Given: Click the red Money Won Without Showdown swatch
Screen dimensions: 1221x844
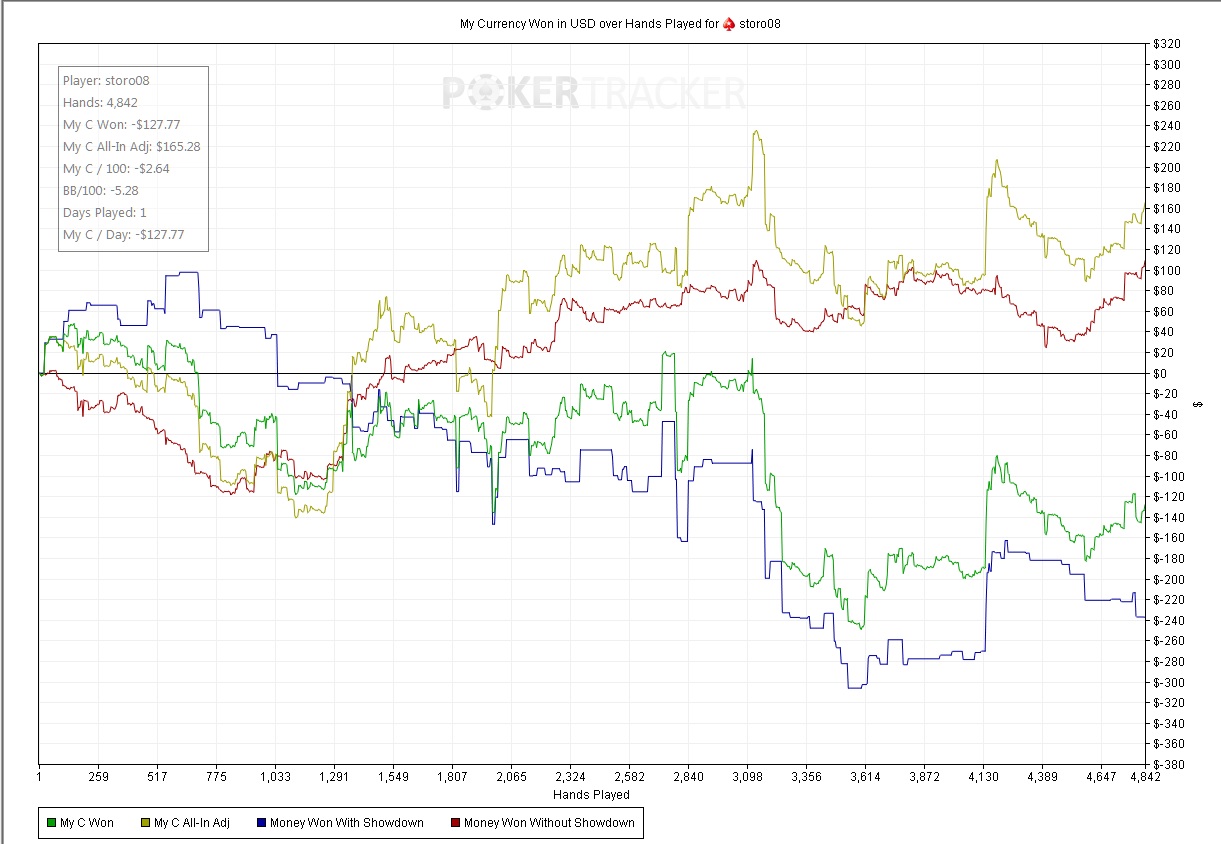Looking at the screenshot, I should coord(456,823).
